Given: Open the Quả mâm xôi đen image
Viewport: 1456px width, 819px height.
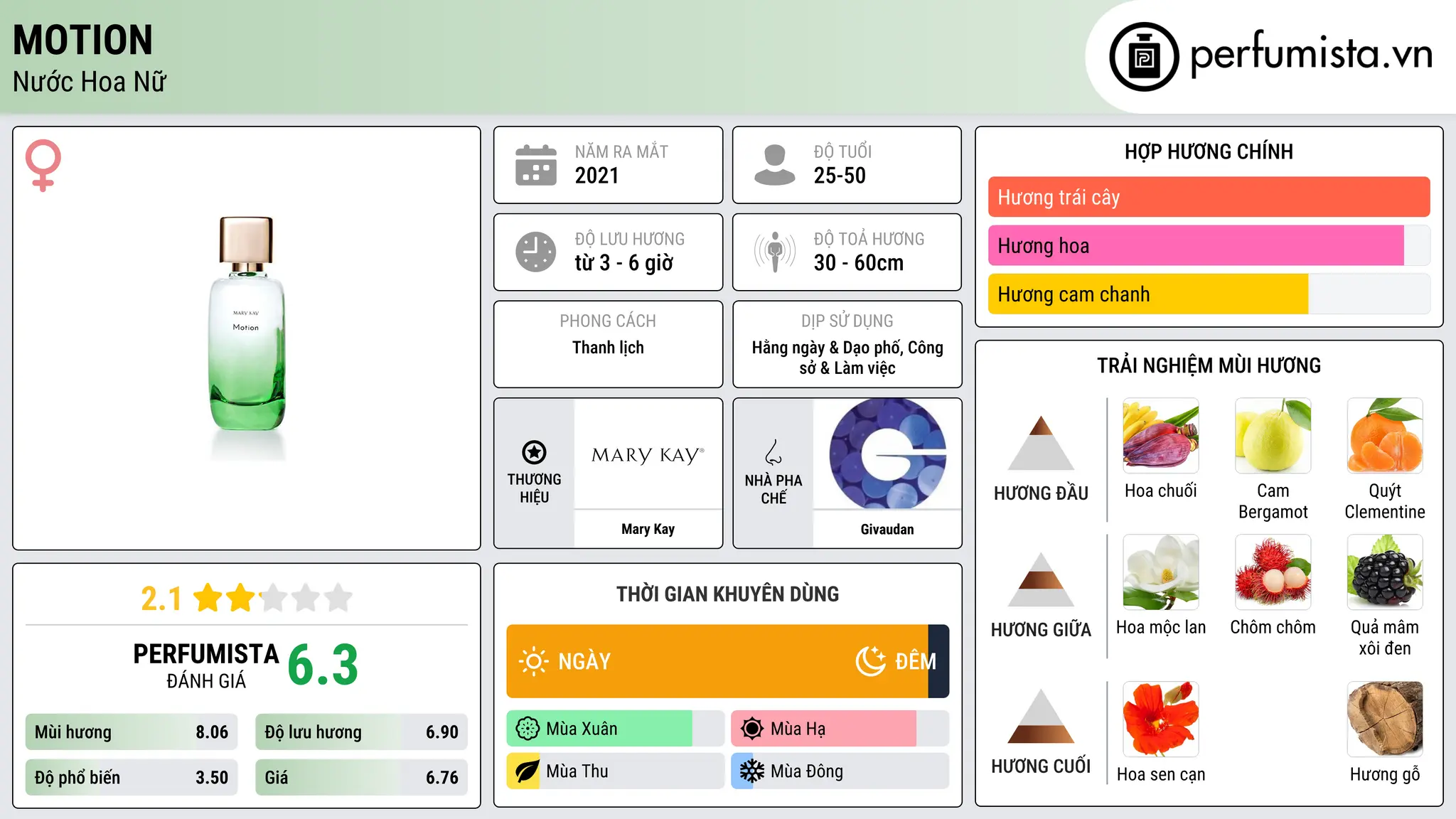Looking at the screenshot, I should pos(1385,572).
